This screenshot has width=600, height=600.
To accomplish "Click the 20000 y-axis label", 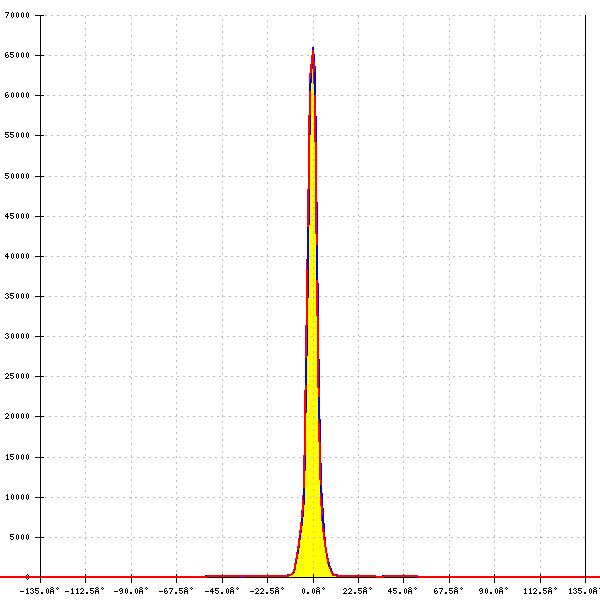I will pos(17,416).
